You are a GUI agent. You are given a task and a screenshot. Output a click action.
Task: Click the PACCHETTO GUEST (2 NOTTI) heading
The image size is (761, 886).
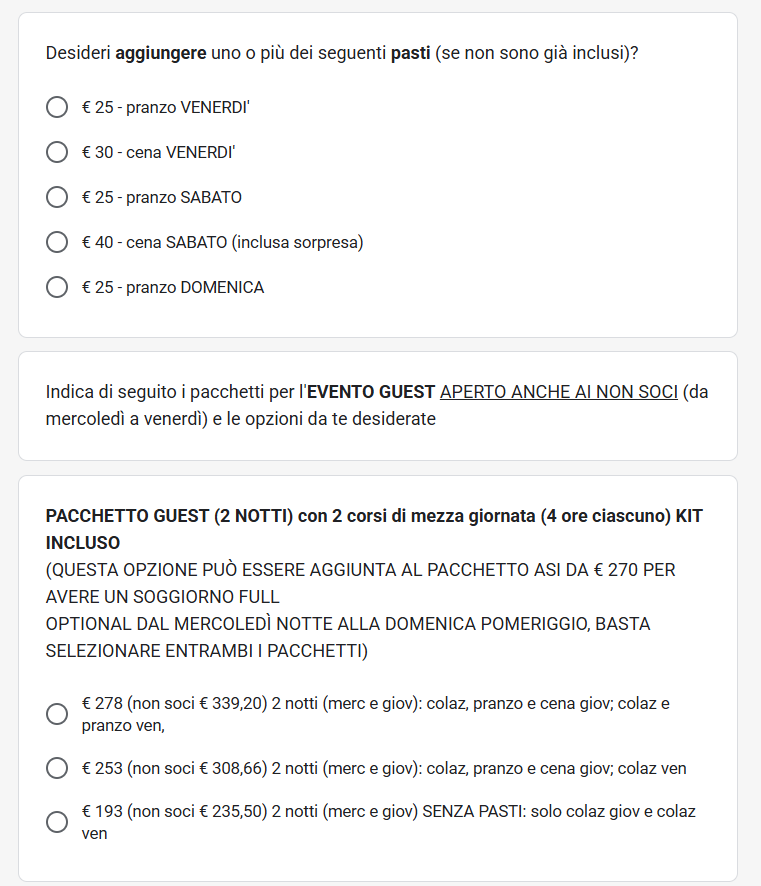374,529
